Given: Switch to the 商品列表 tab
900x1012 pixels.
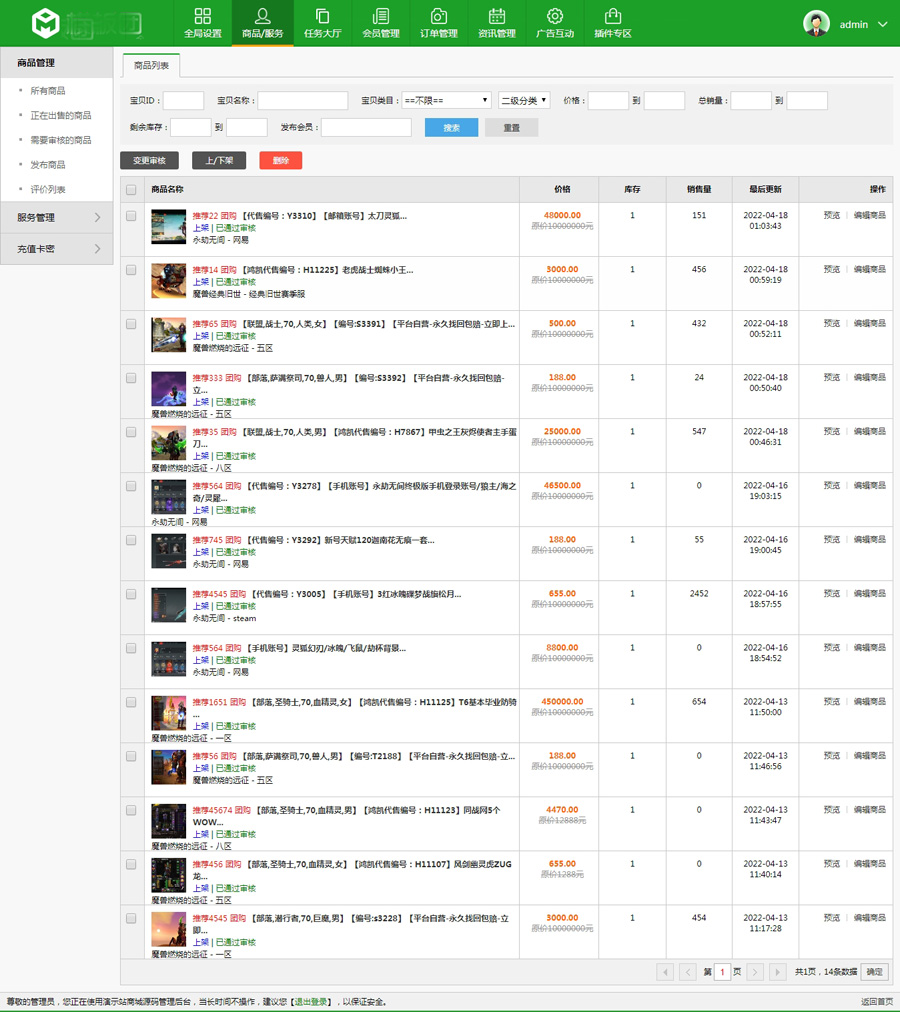Looking at the screenshot, I should [151, 66].
